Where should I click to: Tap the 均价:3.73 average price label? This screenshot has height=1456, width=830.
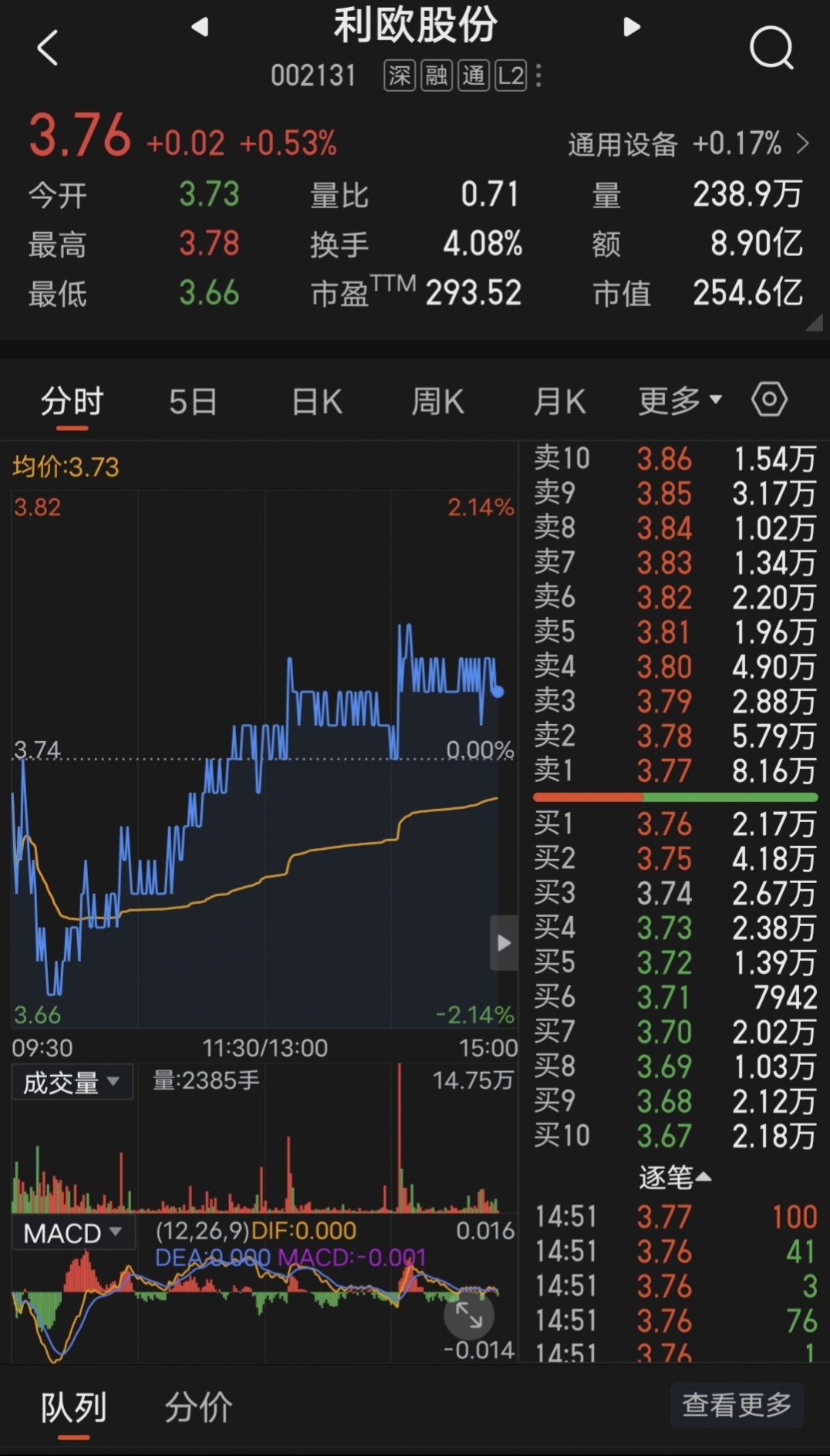point(66,467)
